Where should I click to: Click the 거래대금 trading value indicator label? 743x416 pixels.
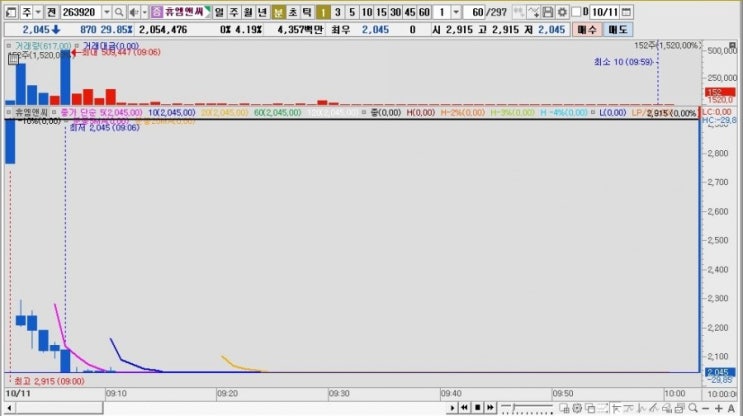coord(111,46)
